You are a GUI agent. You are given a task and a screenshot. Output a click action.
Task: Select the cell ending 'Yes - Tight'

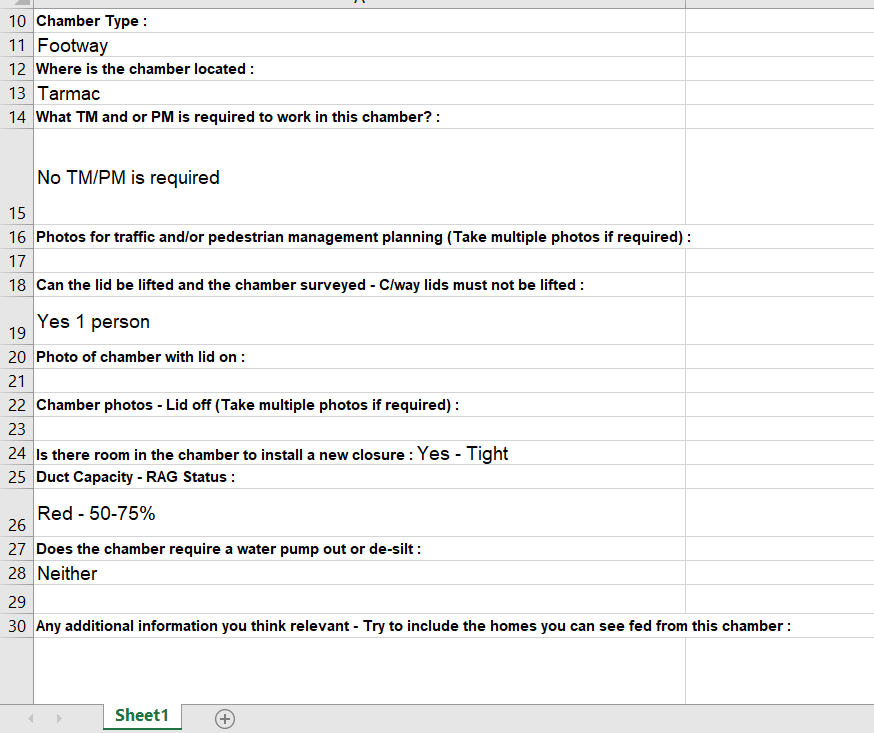pyautogui.click(x=360, y=453)
